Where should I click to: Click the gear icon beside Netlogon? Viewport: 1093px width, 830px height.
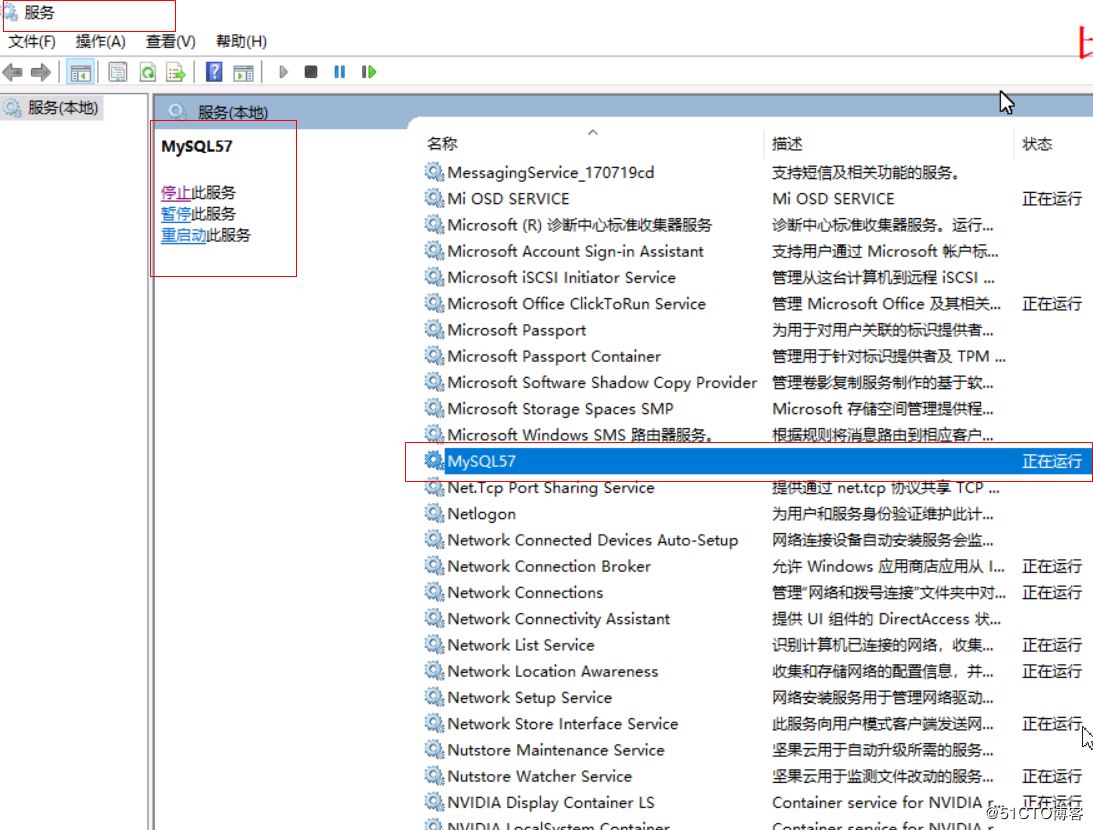pyautogui.click(x=434, y=514)
